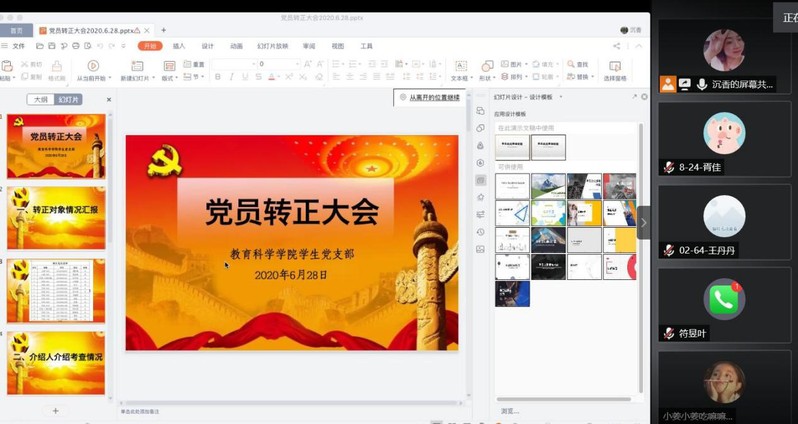Open the font color picker
Image resolution: width=798 pixels, height=424 pixels.
pos(273,77)
